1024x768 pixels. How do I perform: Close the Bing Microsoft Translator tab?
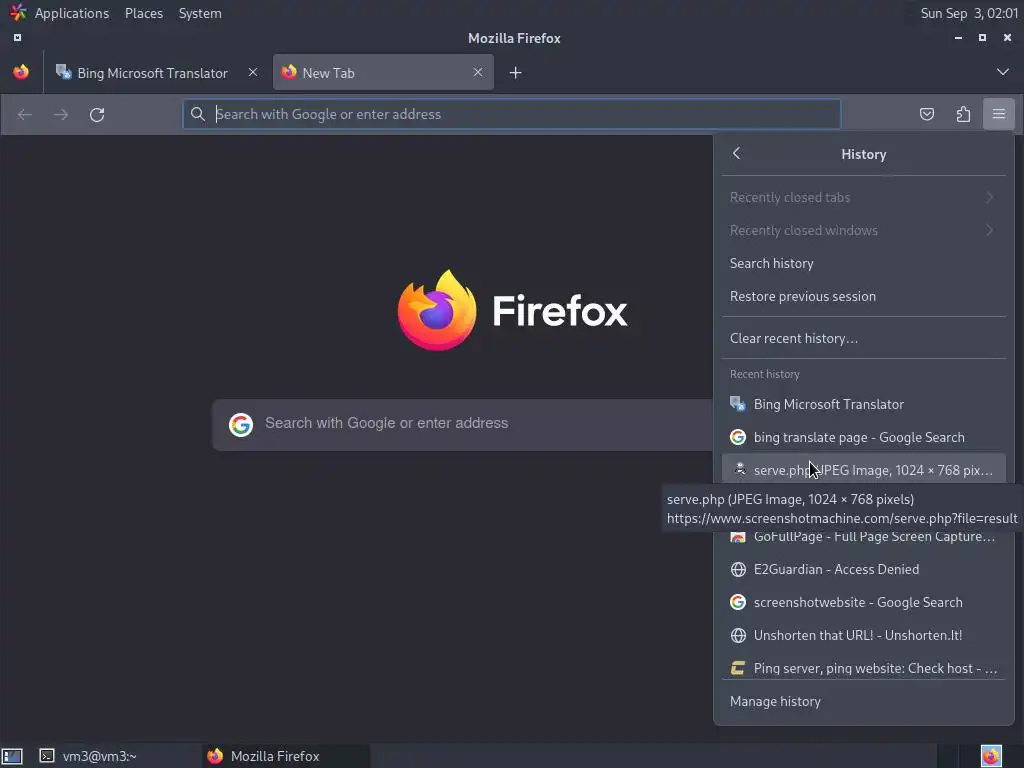(253, 72)
